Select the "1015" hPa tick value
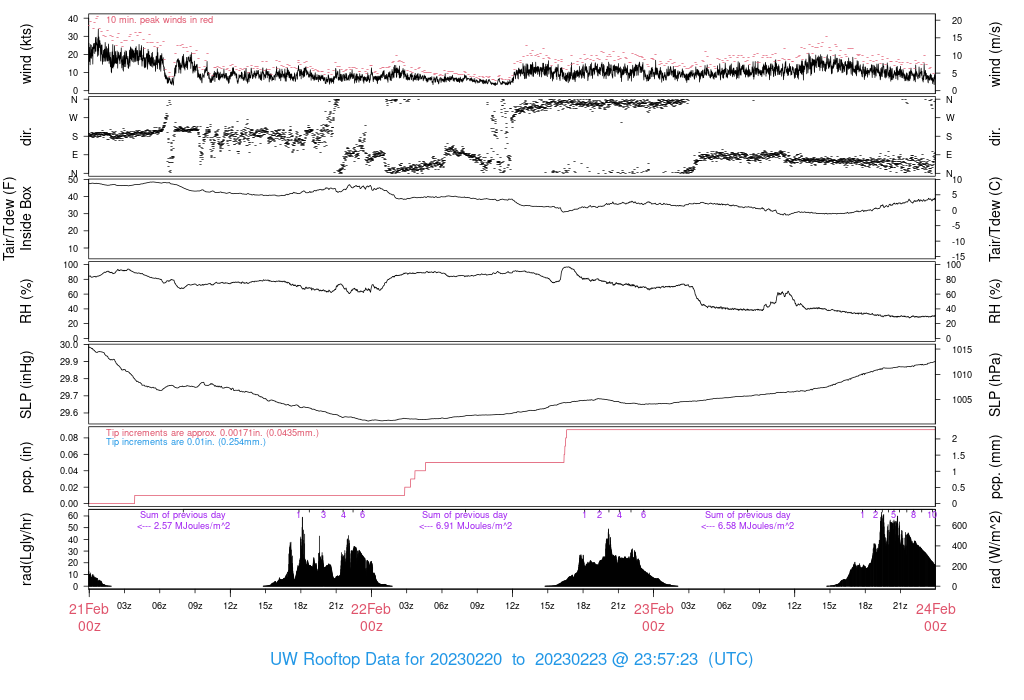1024x700 pixels. tap(961, 349)
